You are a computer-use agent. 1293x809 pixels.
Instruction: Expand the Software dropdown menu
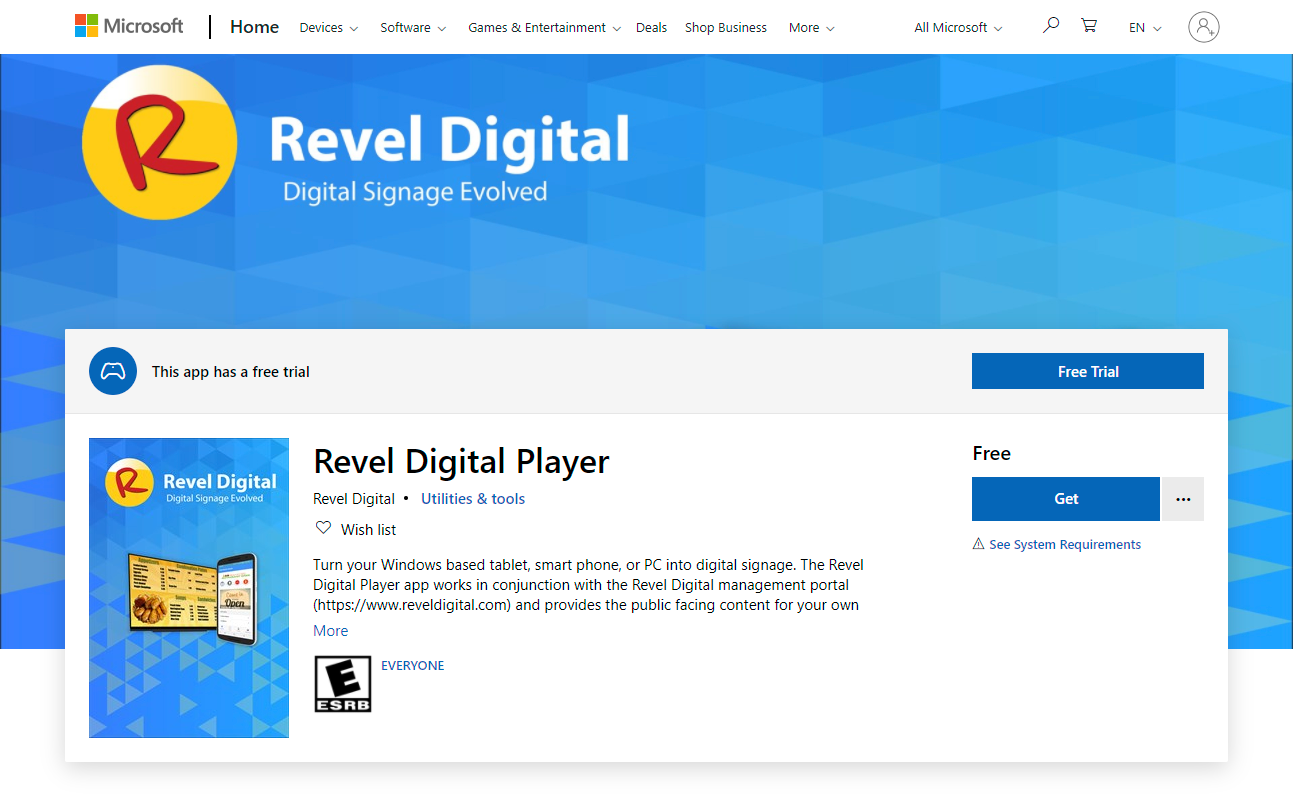[x=413, y=28]
